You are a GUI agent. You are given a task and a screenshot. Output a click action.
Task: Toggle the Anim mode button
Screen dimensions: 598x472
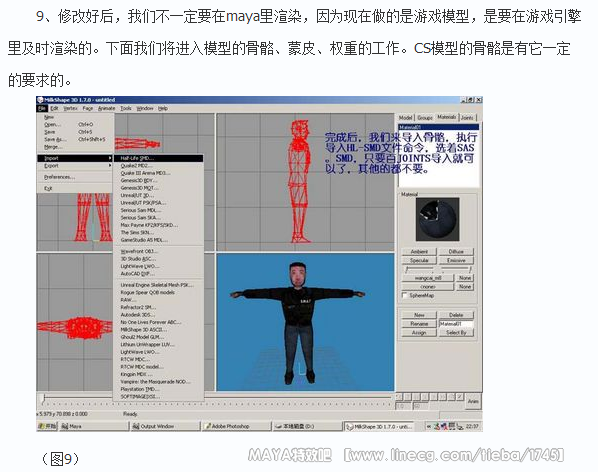point(473,401)
